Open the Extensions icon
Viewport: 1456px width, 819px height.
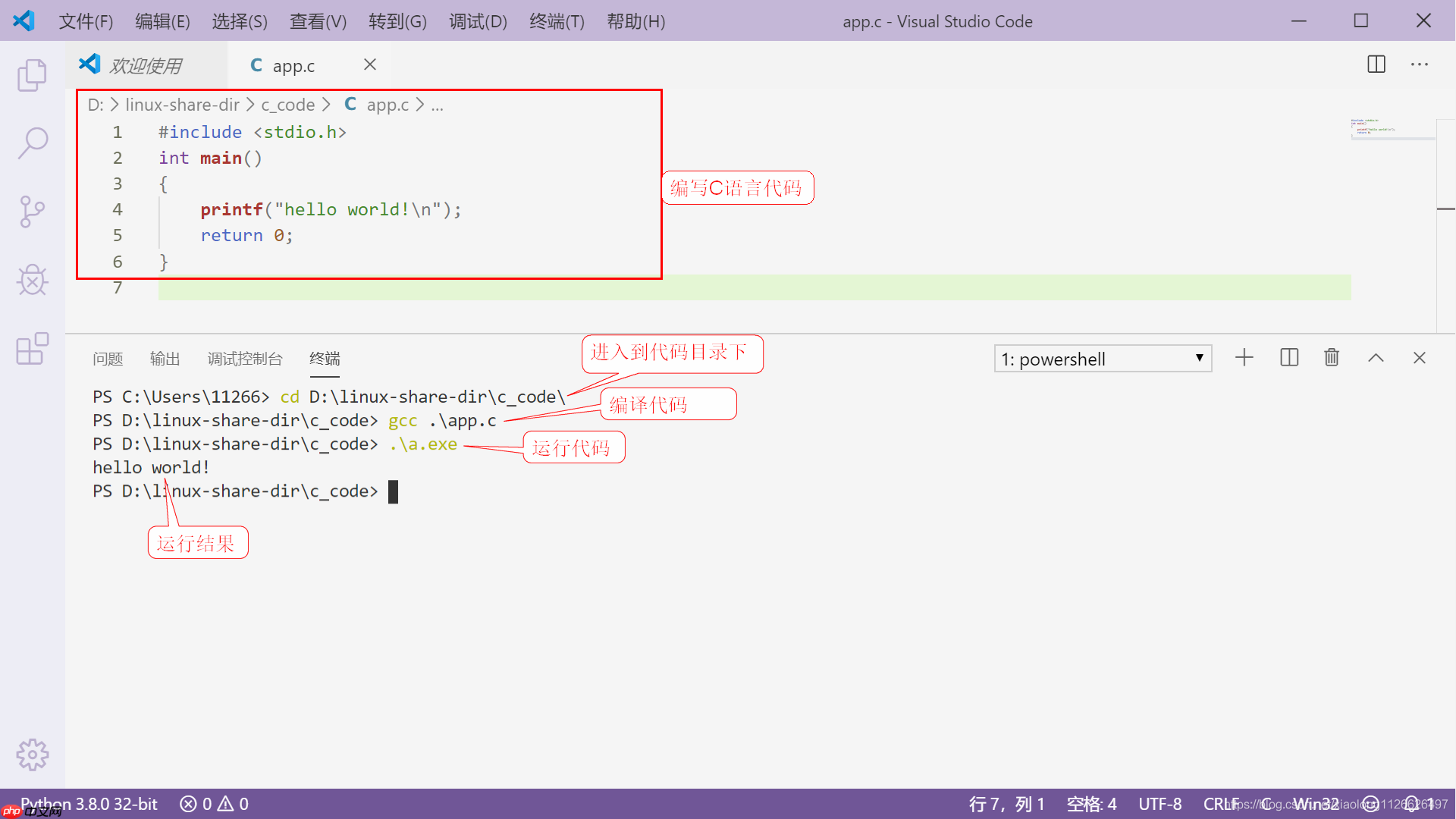click(32, 349)
